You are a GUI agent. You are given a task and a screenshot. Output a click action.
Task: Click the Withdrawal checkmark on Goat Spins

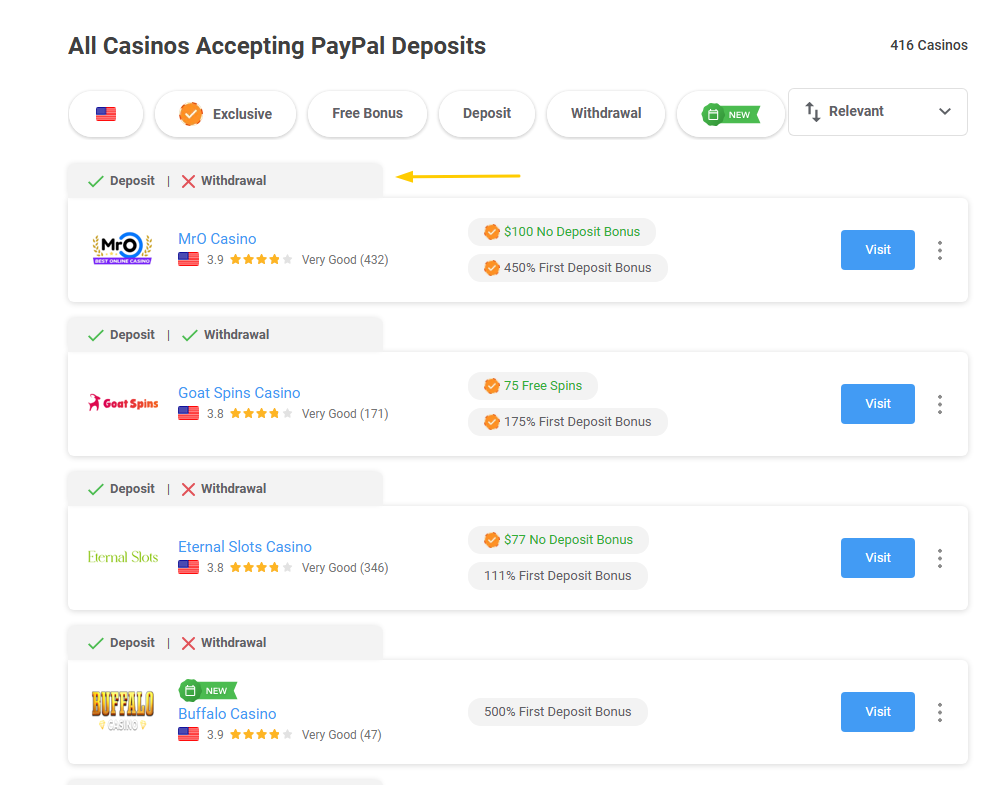point(189,334)
